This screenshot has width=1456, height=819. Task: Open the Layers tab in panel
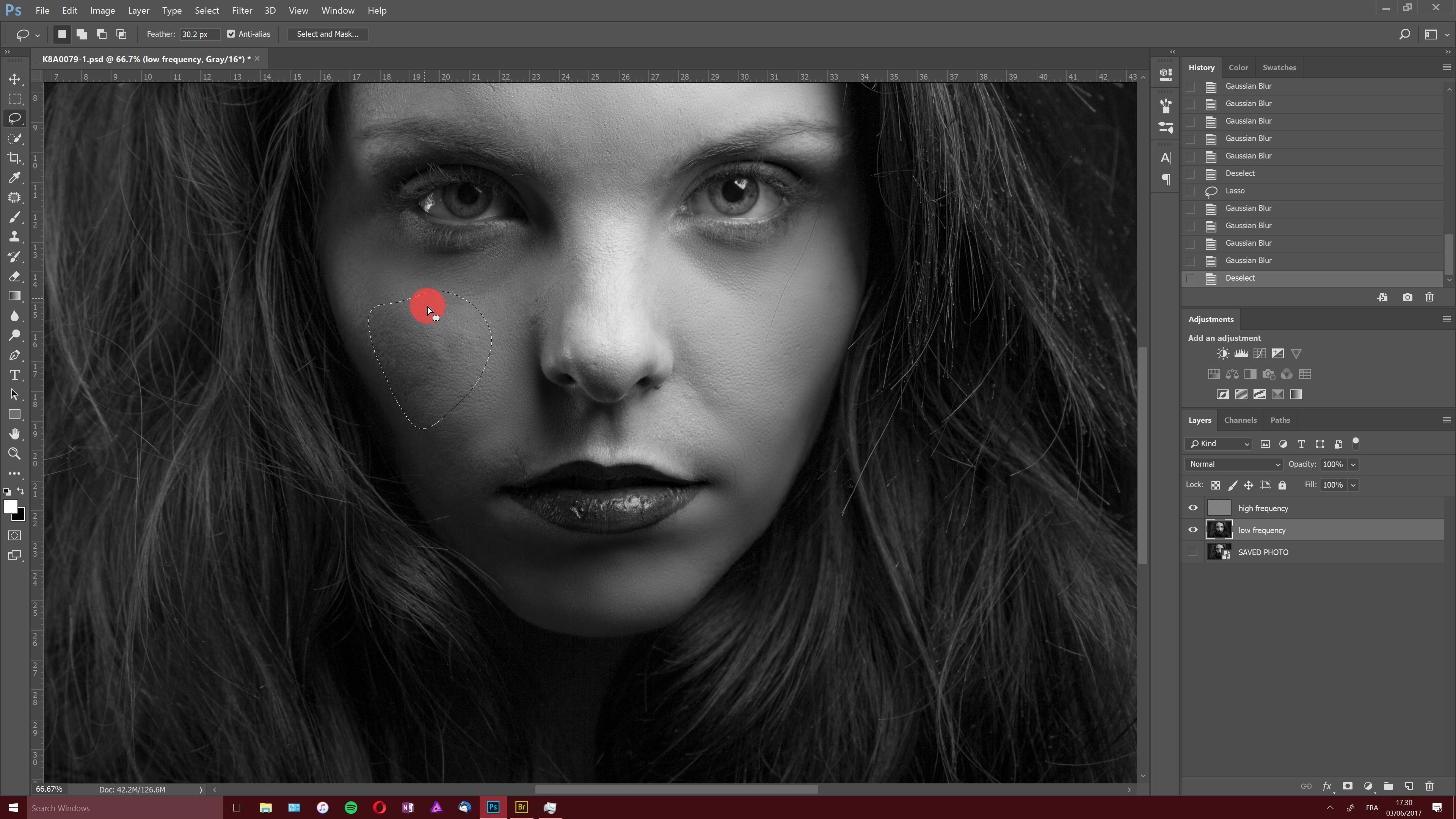pos(1200,420)
